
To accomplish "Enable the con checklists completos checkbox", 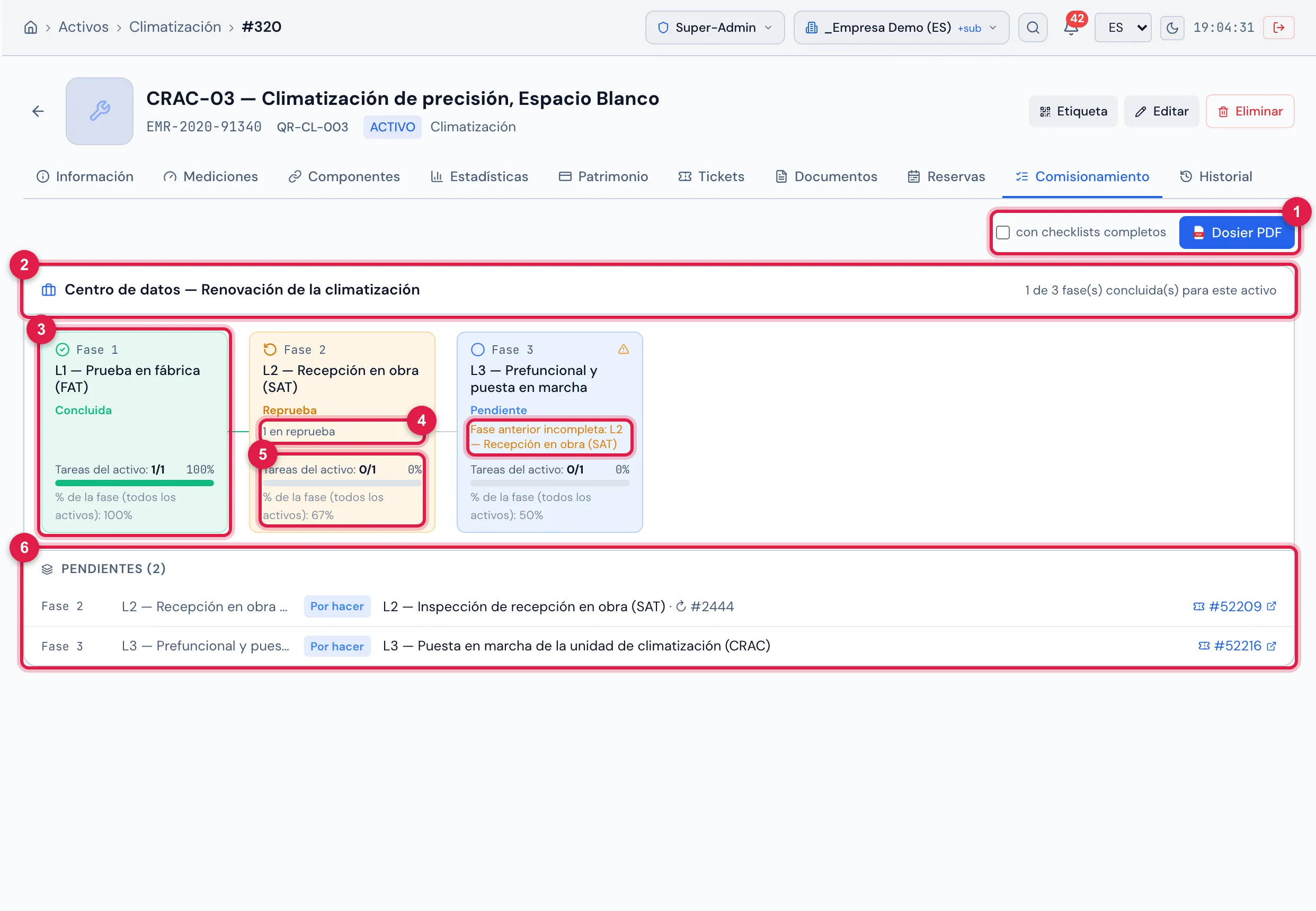I will [x=1002, y=233].
